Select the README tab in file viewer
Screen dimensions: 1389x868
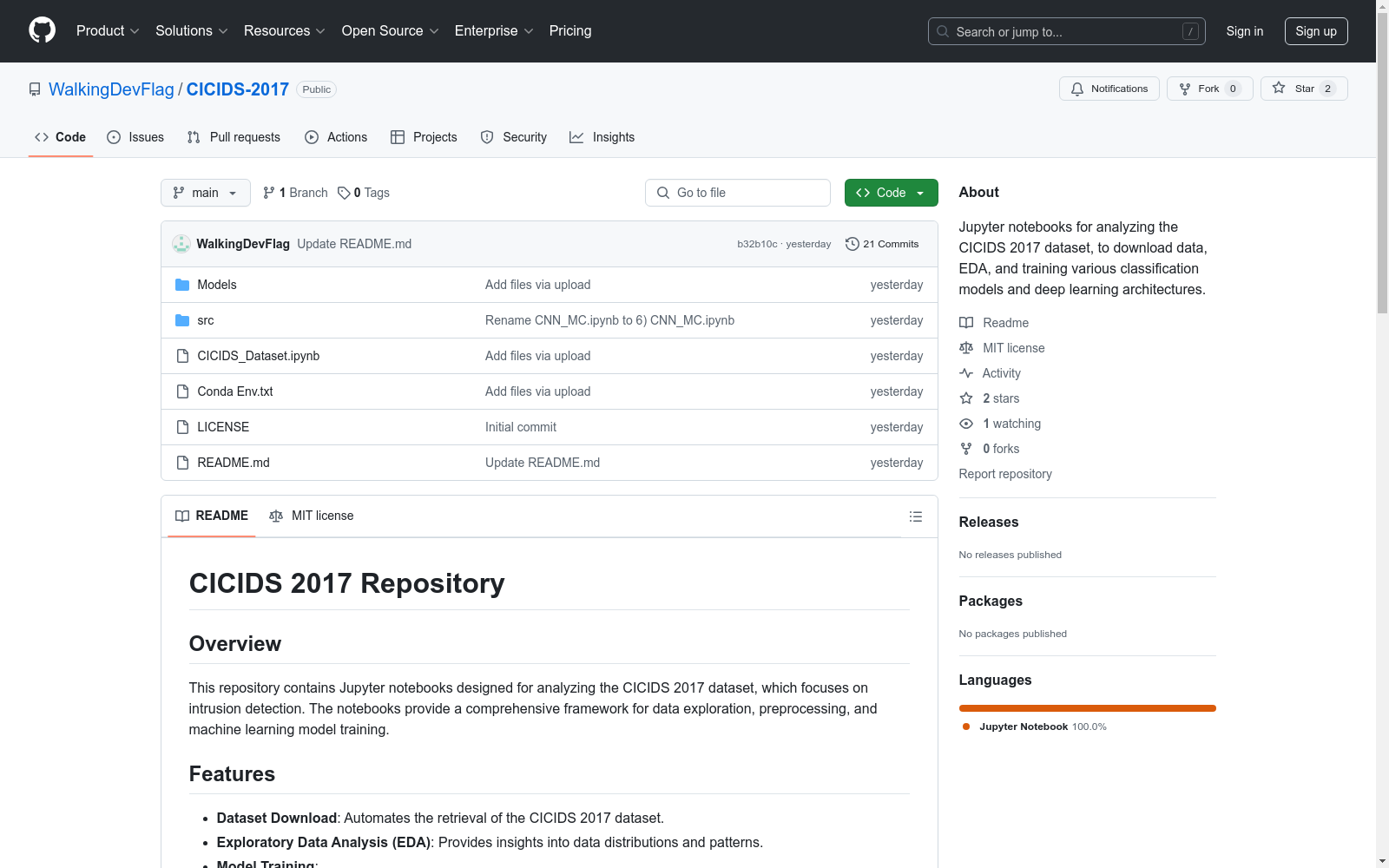212,516
